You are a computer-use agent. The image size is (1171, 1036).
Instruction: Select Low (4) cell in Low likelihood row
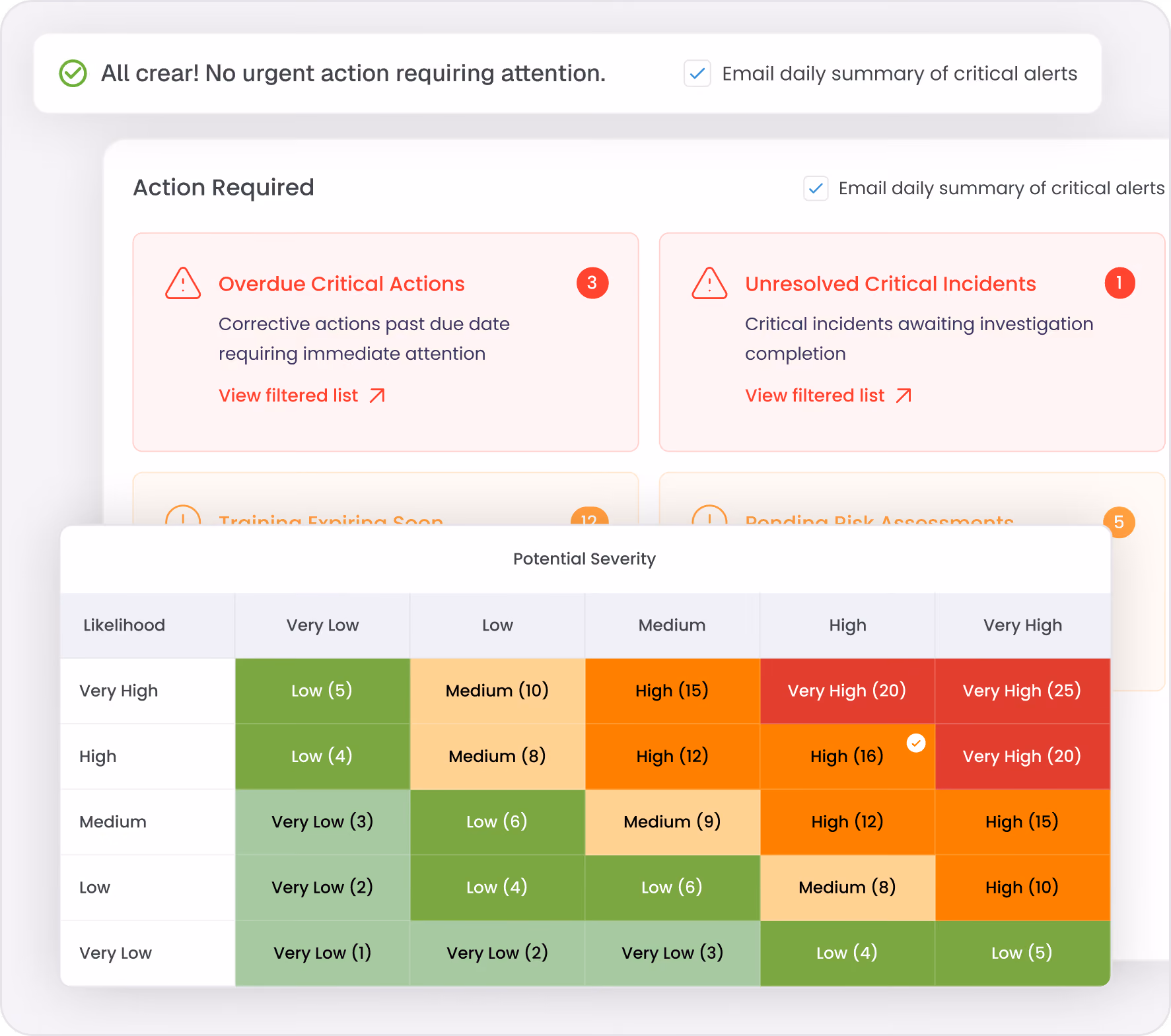pos(497,887)
